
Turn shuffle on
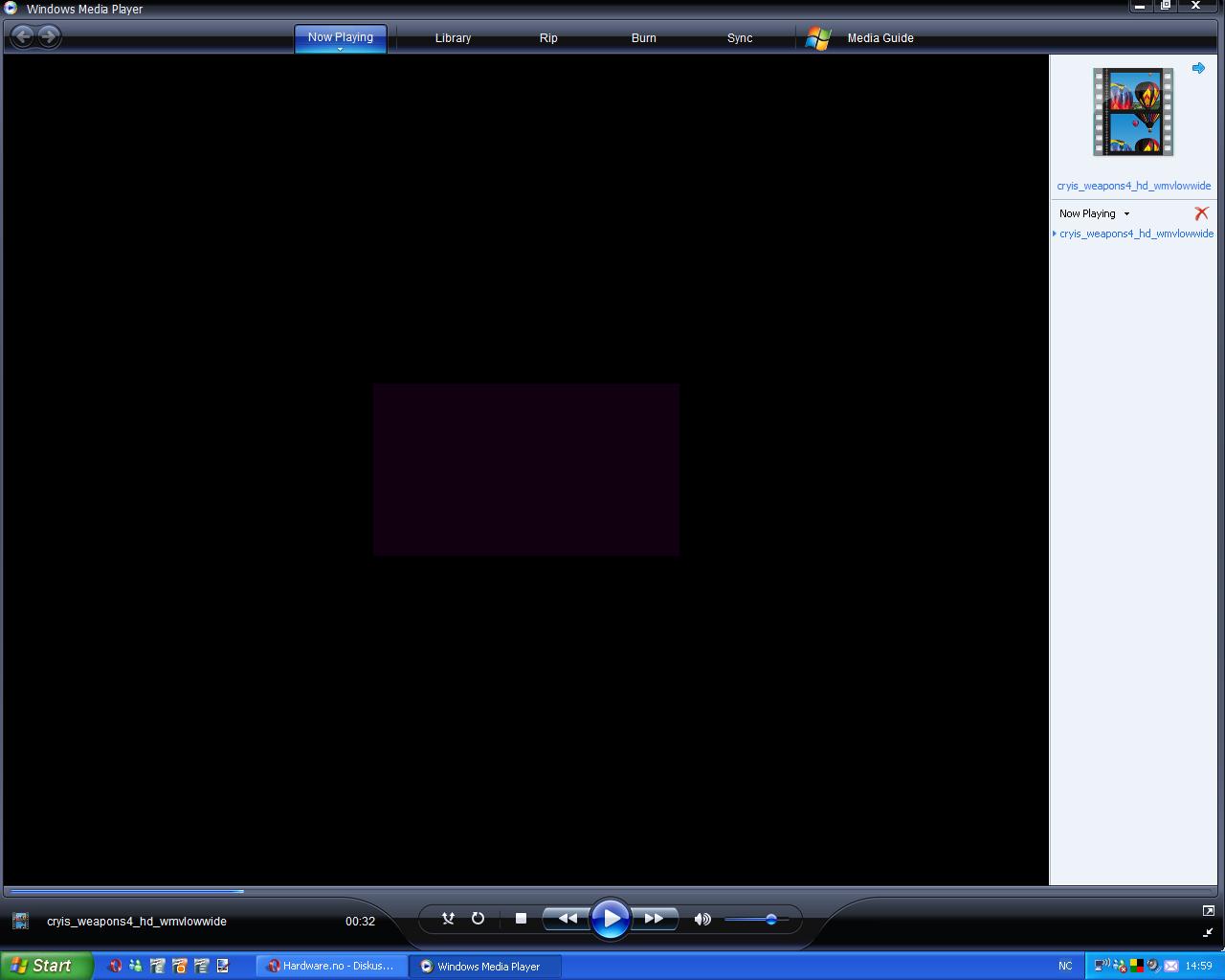pyautogui.click(x=447, y=919)
